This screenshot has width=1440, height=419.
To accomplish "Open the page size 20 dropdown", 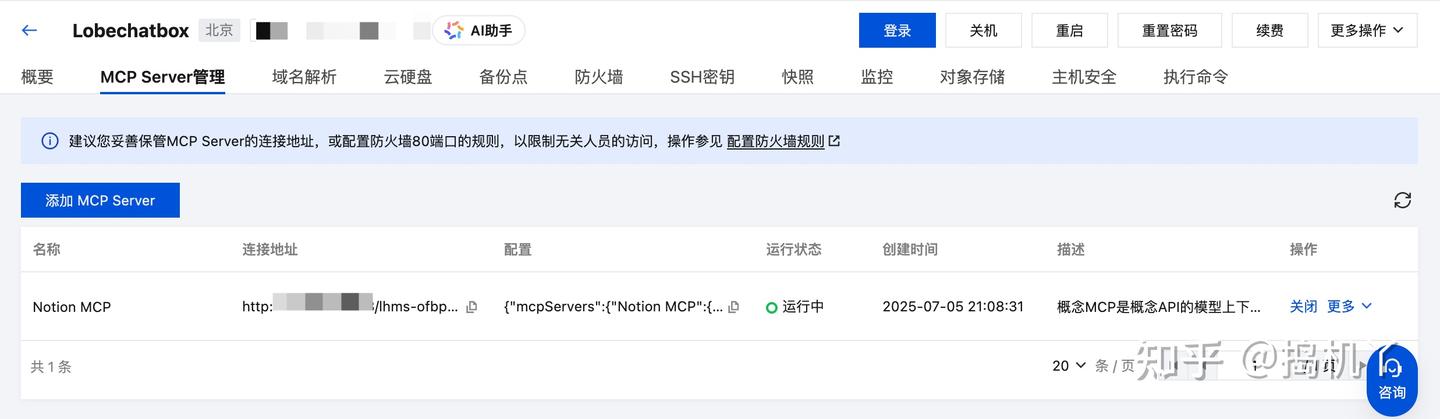I will (x=1069, y=366).
